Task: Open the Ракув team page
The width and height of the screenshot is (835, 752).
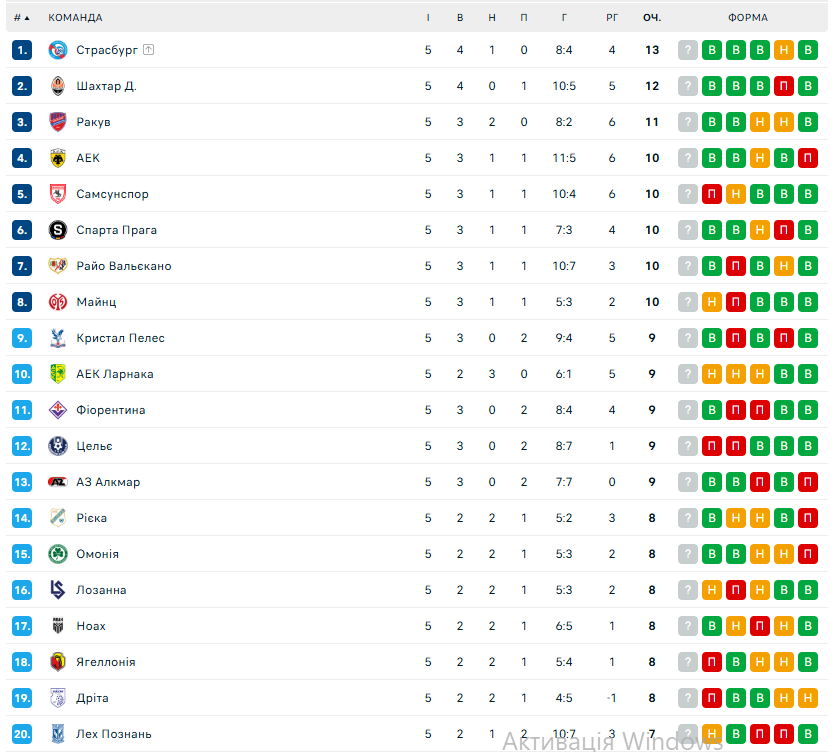Action: 93,122
